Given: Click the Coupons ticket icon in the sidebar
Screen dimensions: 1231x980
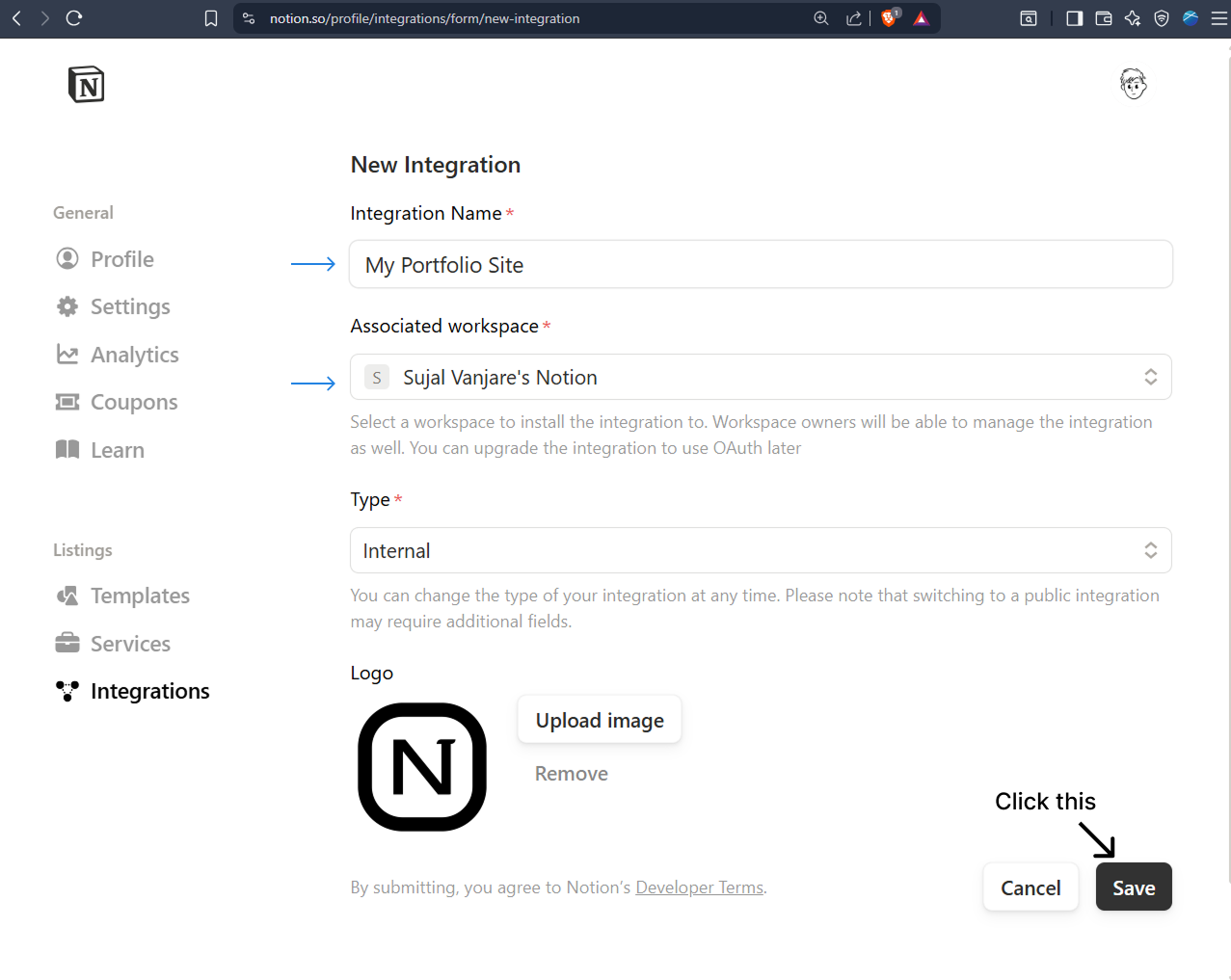Looking at the screenshot, I should [x=67, y=402].
